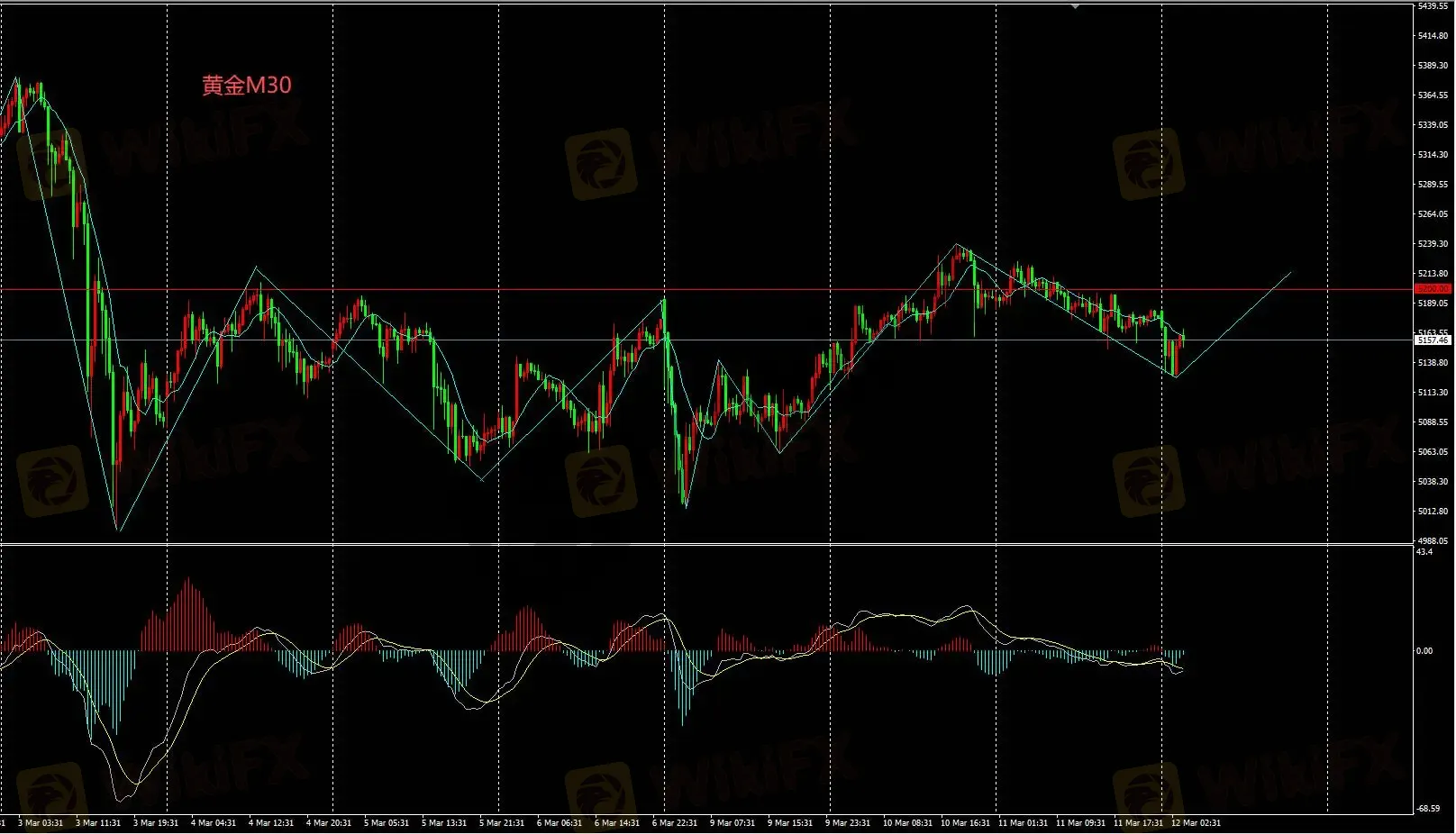Click the 12 Mar 02:31 time label
The image size is (1456, 834).
click(x=1196, y=823)
